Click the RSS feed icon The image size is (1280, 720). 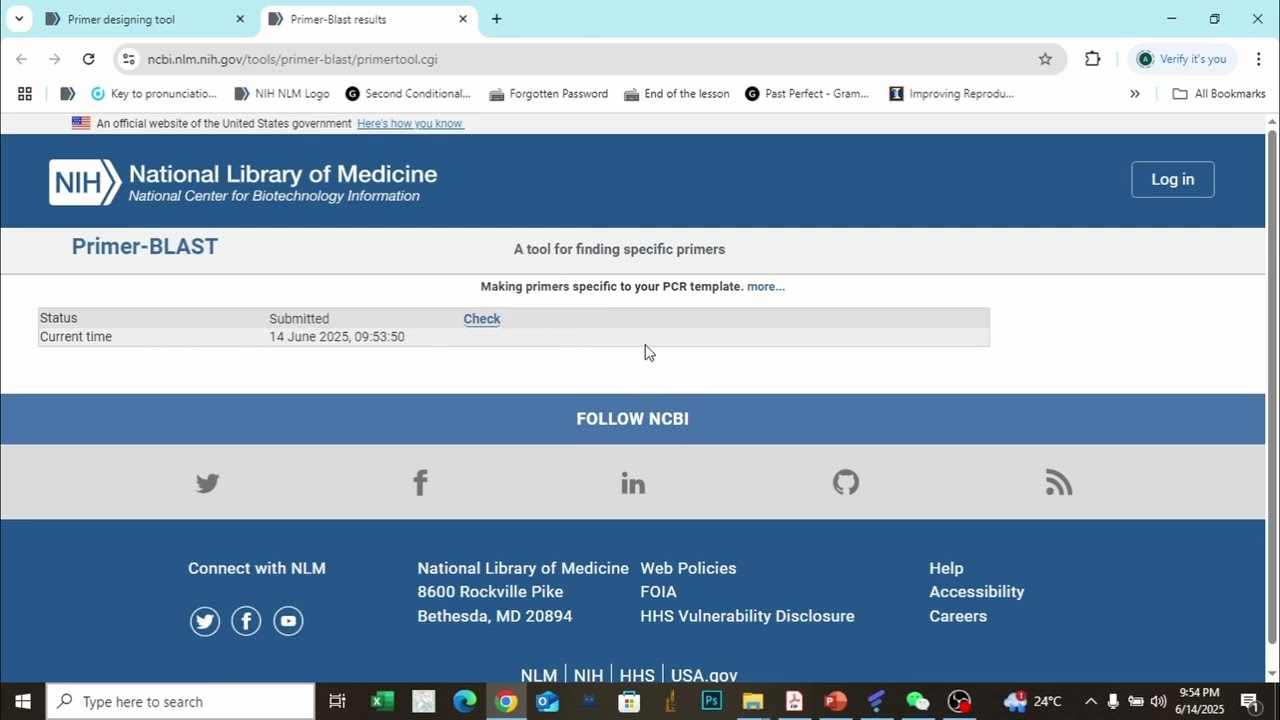1059,483
